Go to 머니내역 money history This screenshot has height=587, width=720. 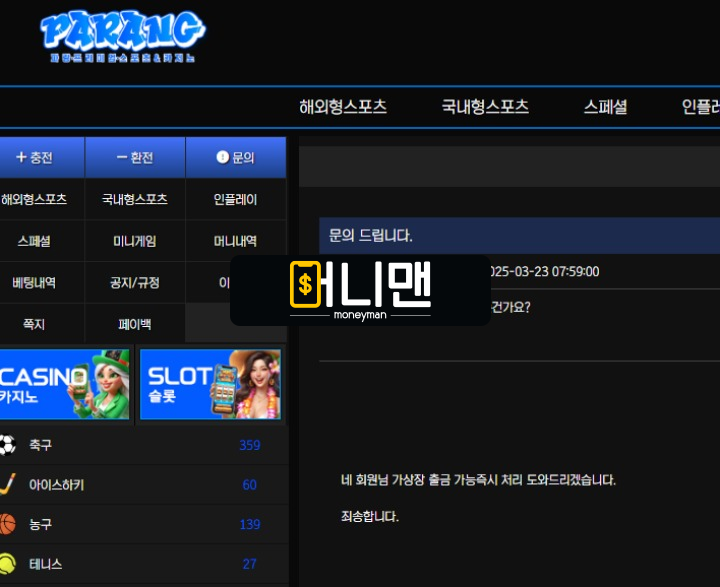[236, 241]
